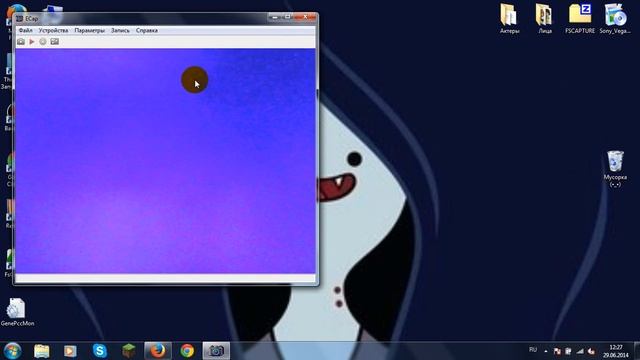Click the round record toolbar icon
This screenshot has width=640, height=360.
coord(43,42)
